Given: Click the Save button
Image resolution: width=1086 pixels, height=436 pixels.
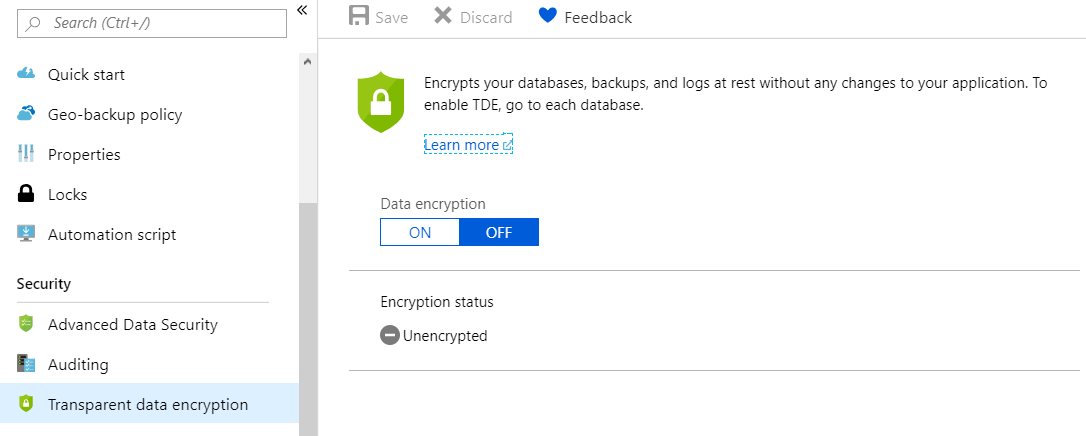Looking at the screenshot, I should (379, 17).
